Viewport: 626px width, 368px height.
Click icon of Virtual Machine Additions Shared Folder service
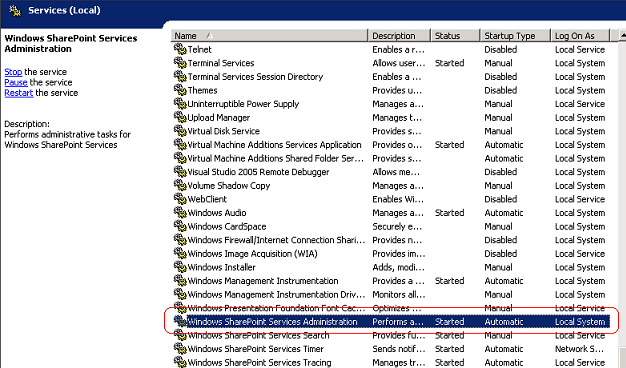click(x=180, y=158)
